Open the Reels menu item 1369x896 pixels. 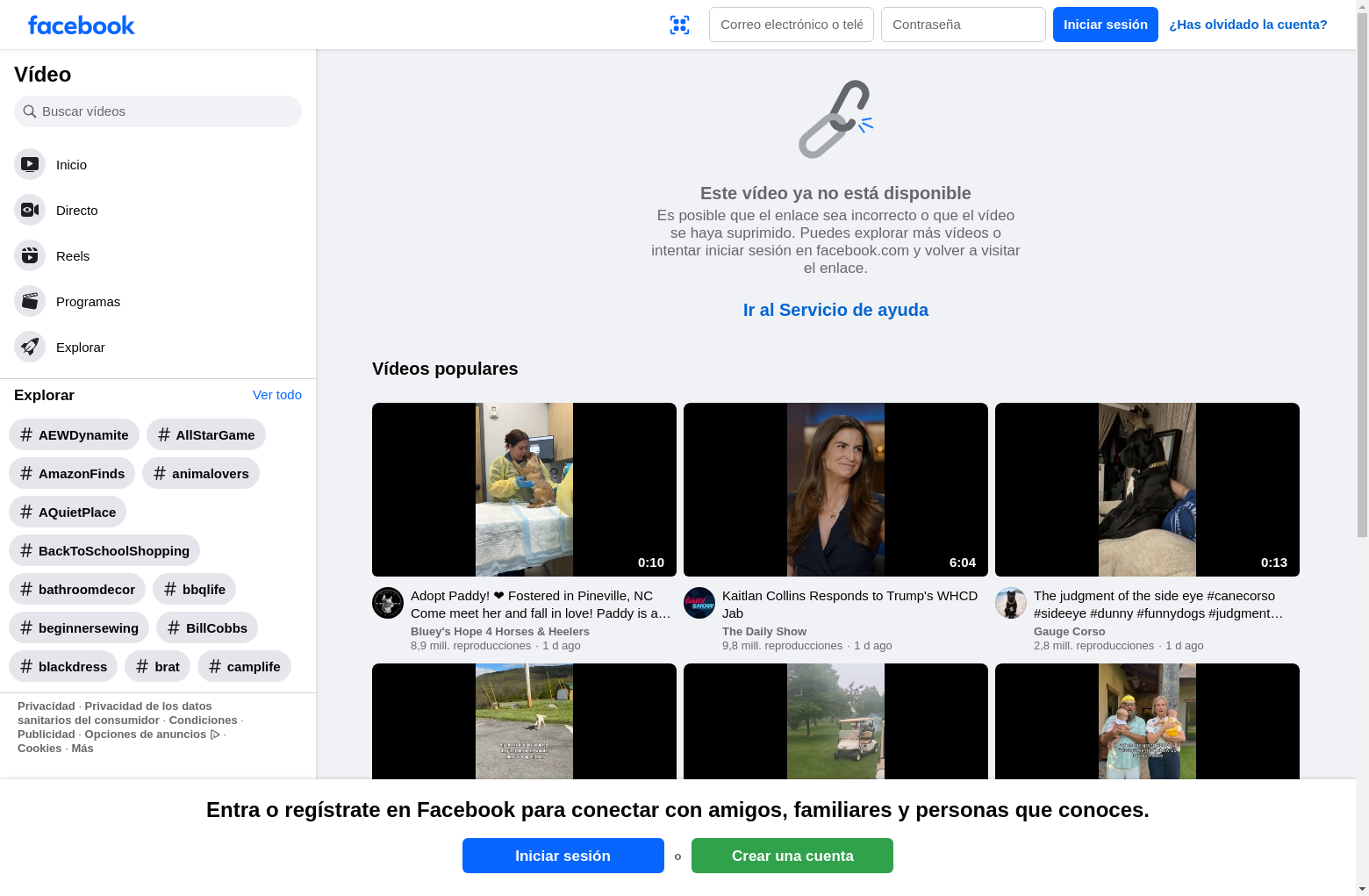click(x=158, y=255)
